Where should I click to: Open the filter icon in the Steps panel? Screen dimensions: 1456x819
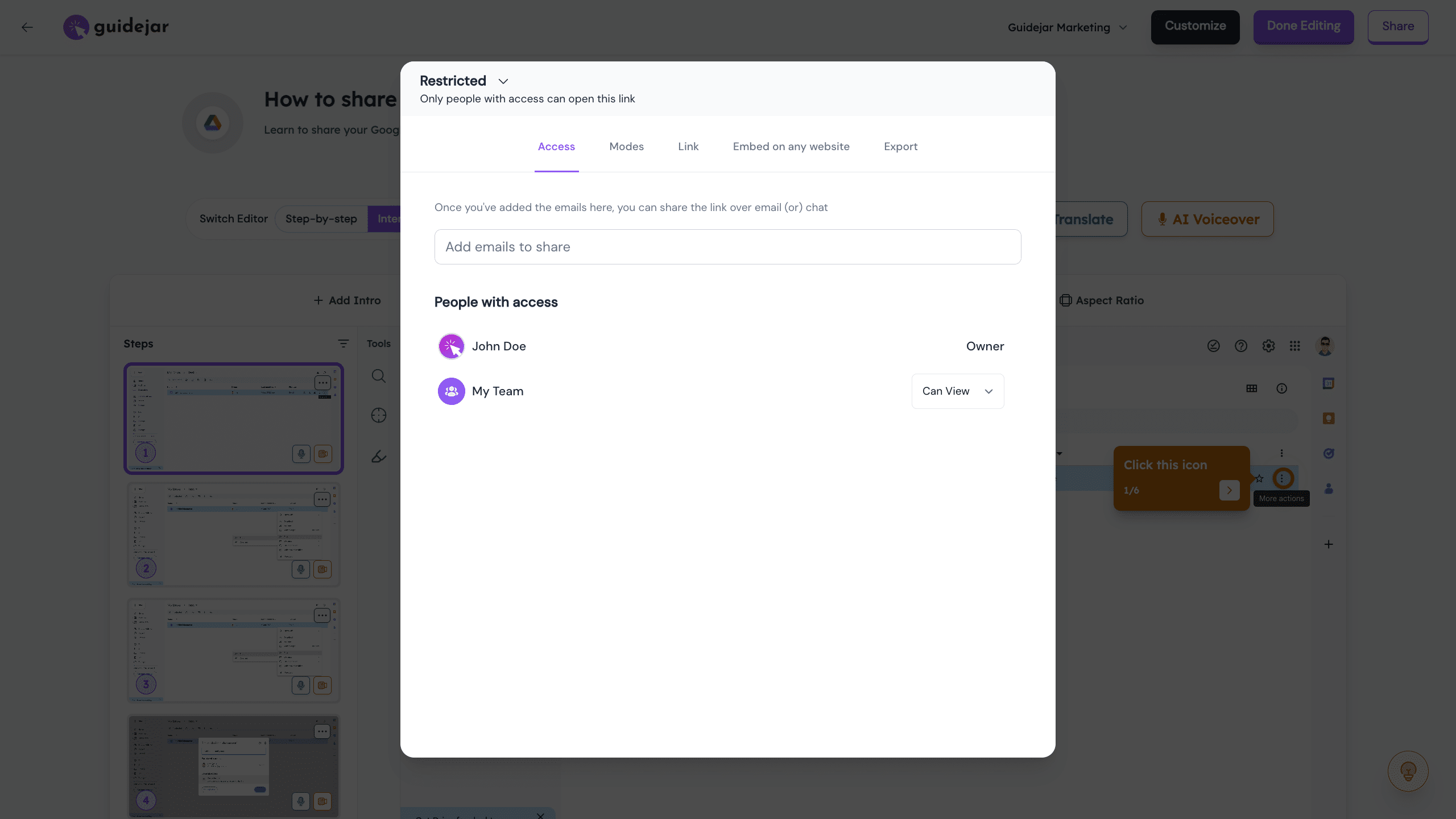[344, 344]
